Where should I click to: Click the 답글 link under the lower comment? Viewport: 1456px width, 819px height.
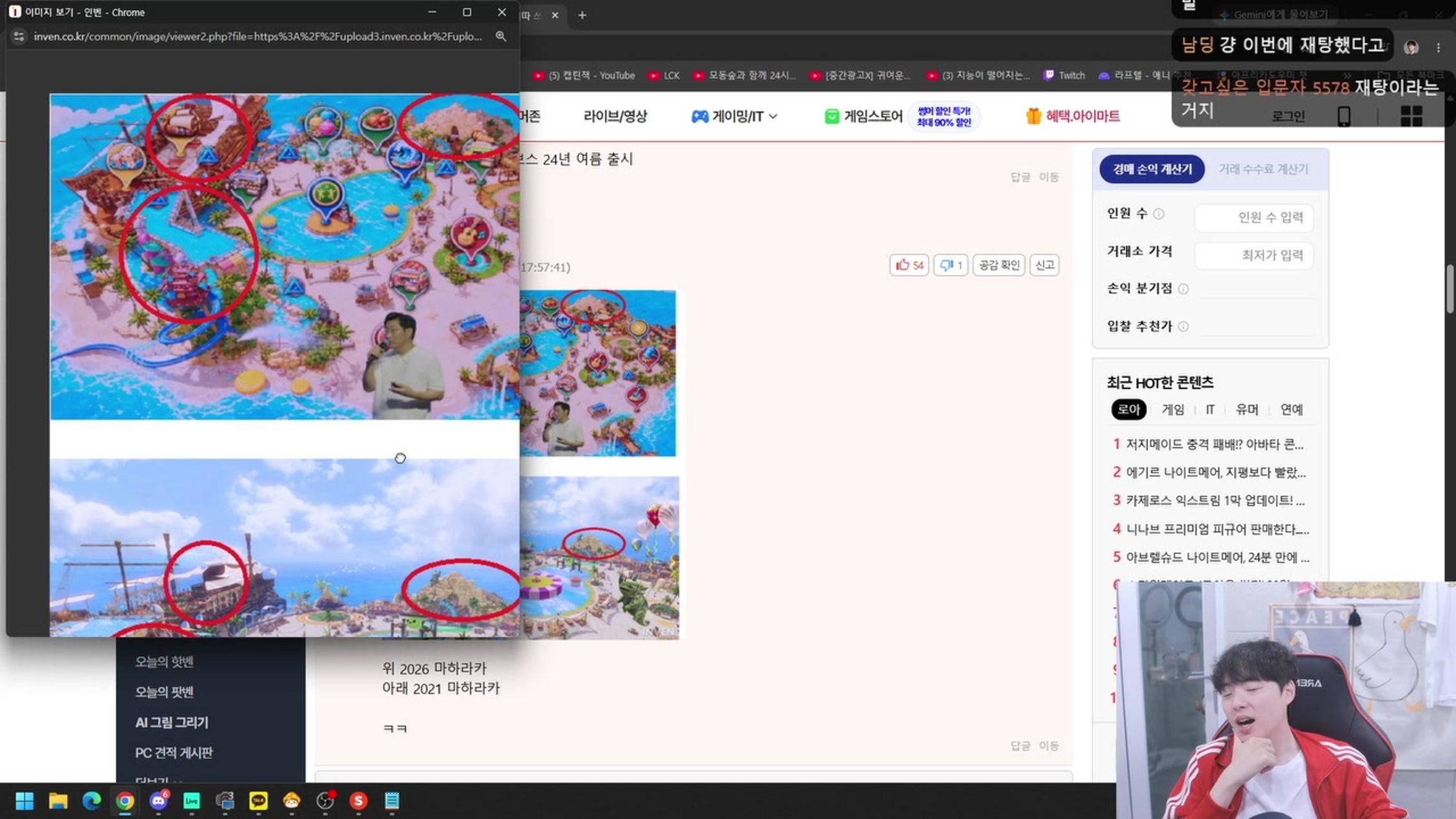1020,746
